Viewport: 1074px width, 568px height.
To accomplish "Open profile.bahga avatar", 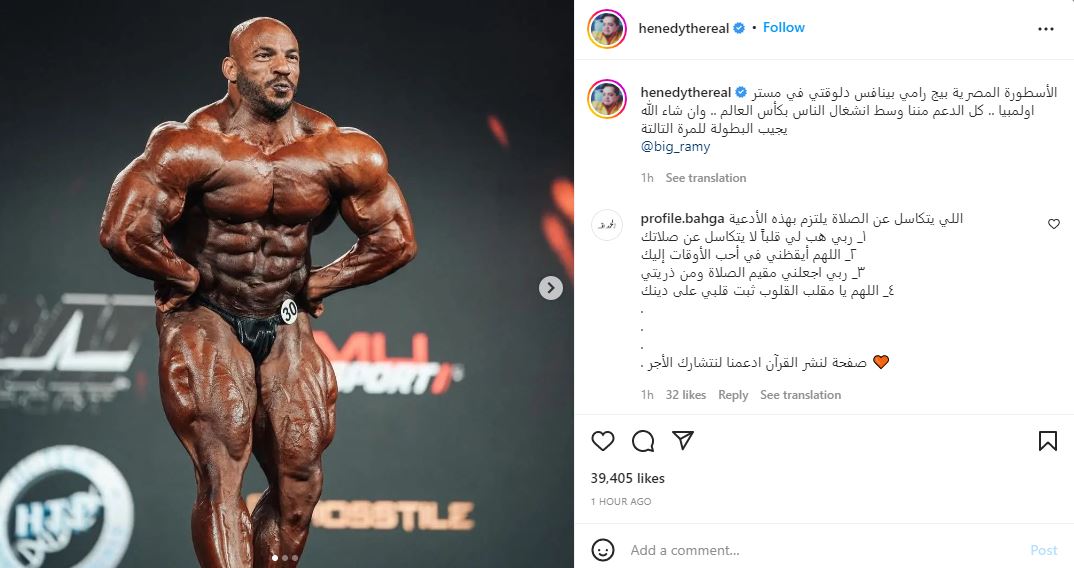I will tap(607, 225).
